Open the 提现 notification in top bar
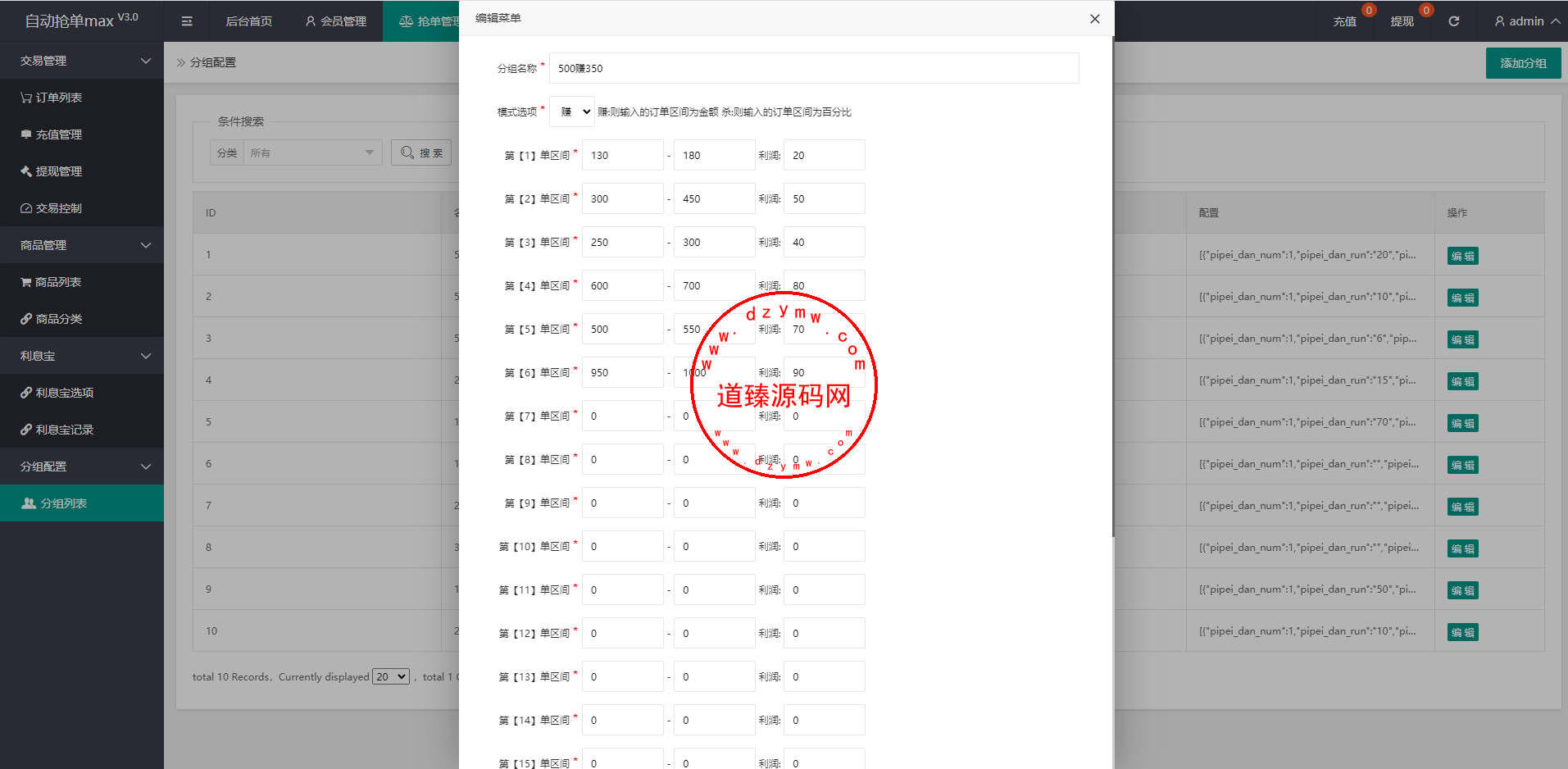Screen dimensions: 1568x769 1402,21
